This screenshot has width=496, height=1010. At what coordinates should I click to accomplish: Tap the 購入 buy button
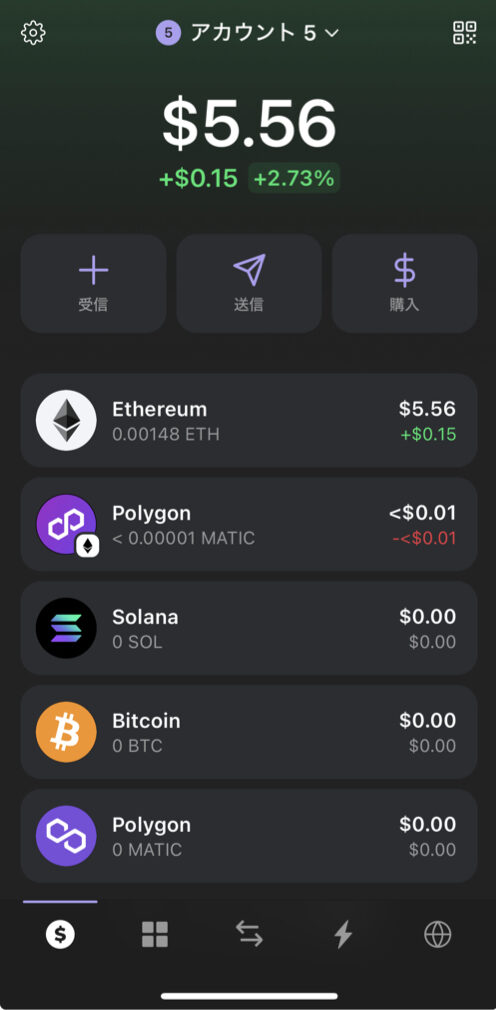pyautogui.click(x=405, y=283)
